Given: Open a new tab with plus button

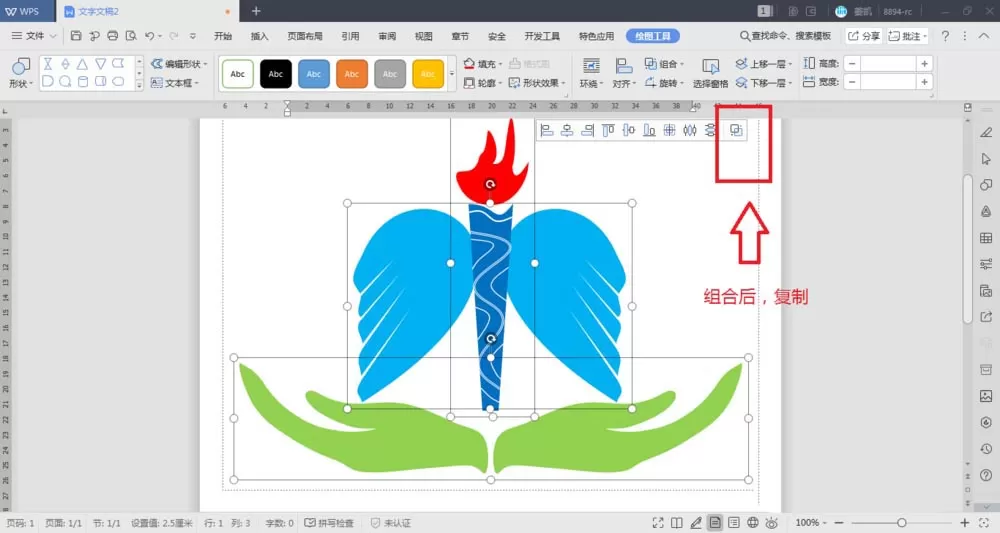Looking at the screenshot, I should (x=256, y=11).
